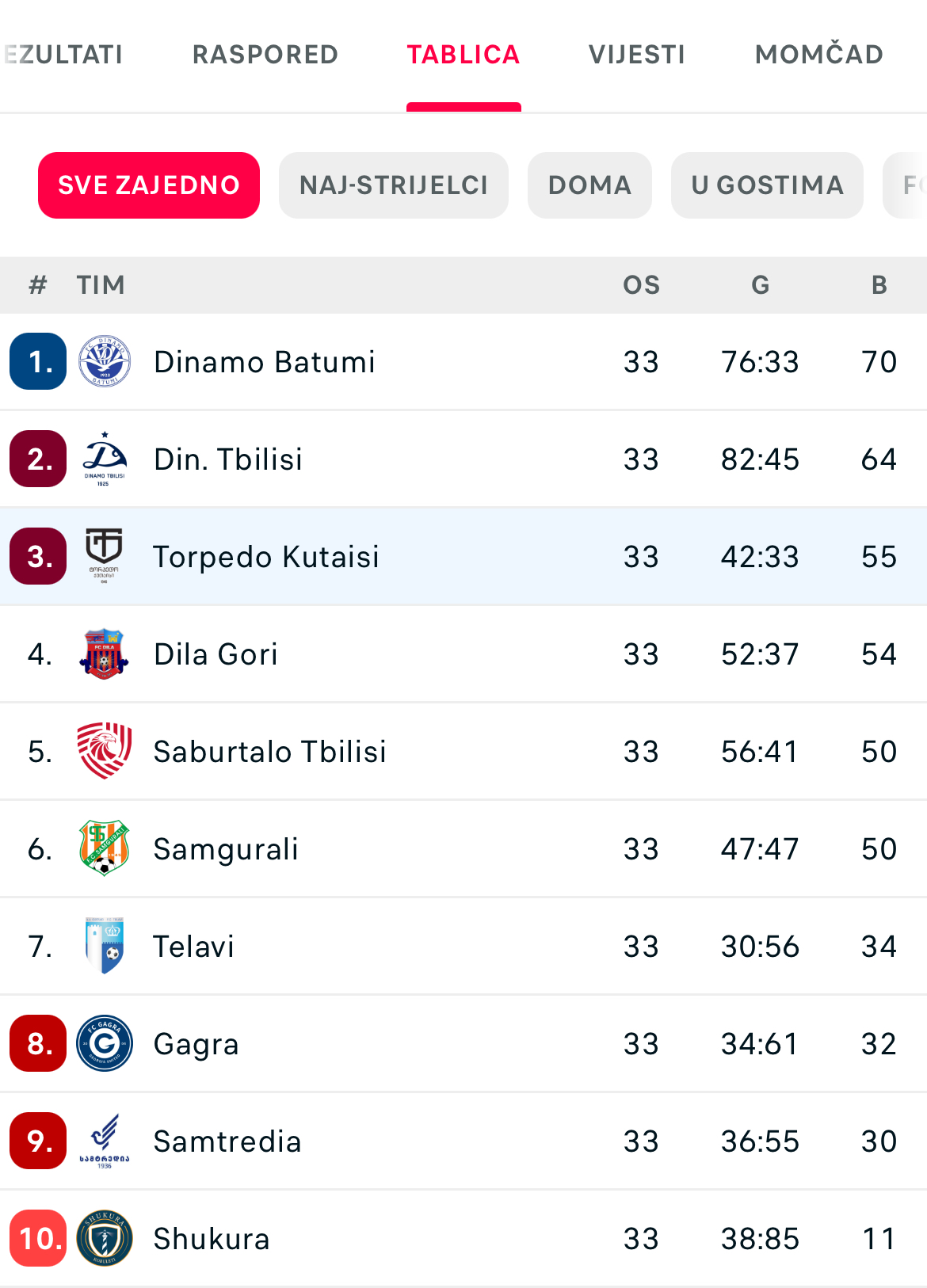Tap the Dila Gori club crest
The height and width of the screenshot is (1288, 927).
tap(105, 654)
